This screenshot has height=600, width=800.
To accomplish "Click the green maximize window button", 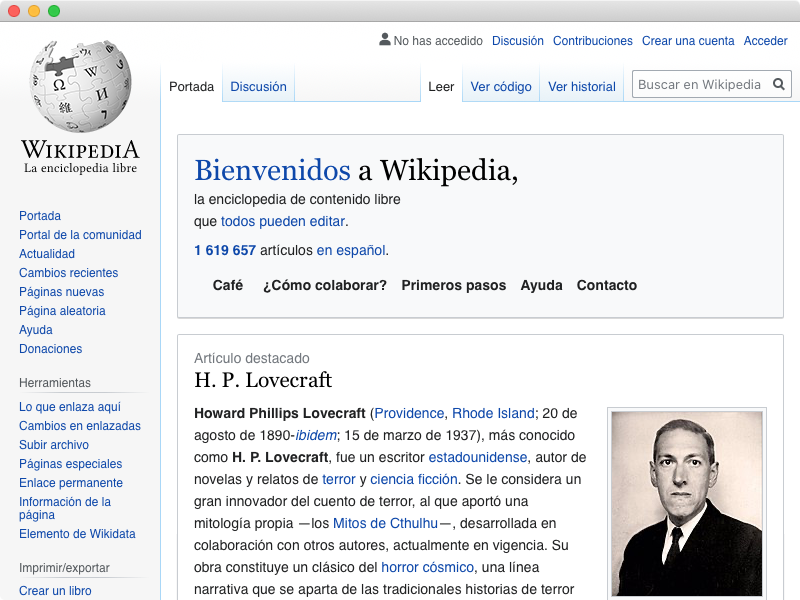I will click(54, 11).
